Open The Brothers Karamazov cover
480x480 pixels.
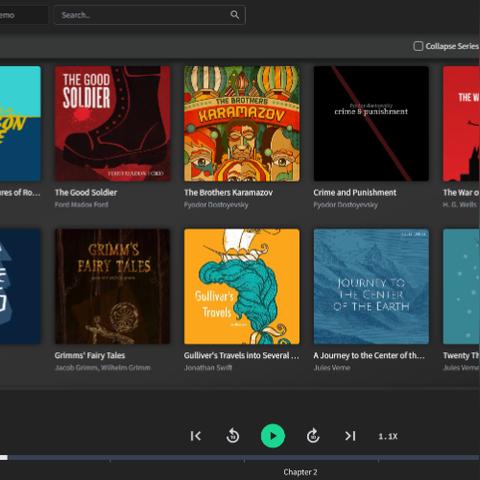(242, 124)
